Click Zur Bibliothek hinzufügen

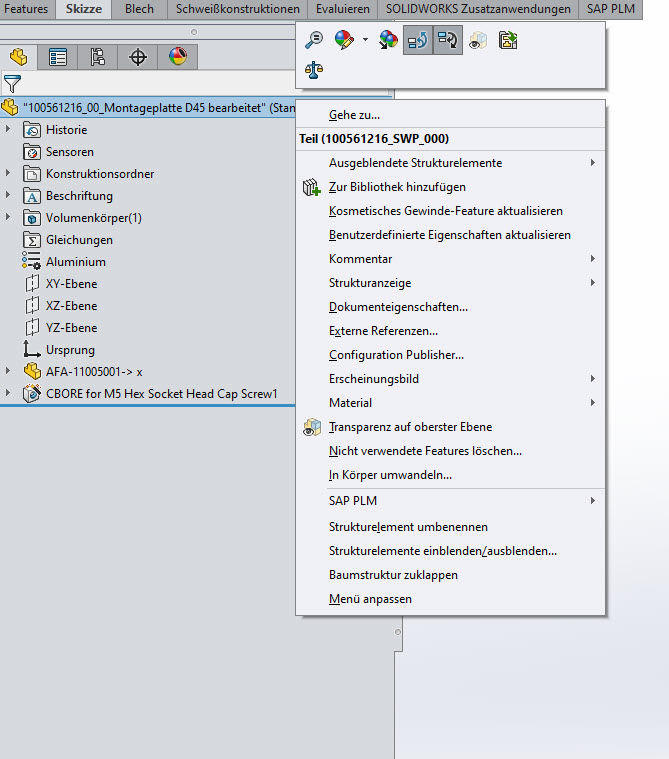[x=450, y=187]
